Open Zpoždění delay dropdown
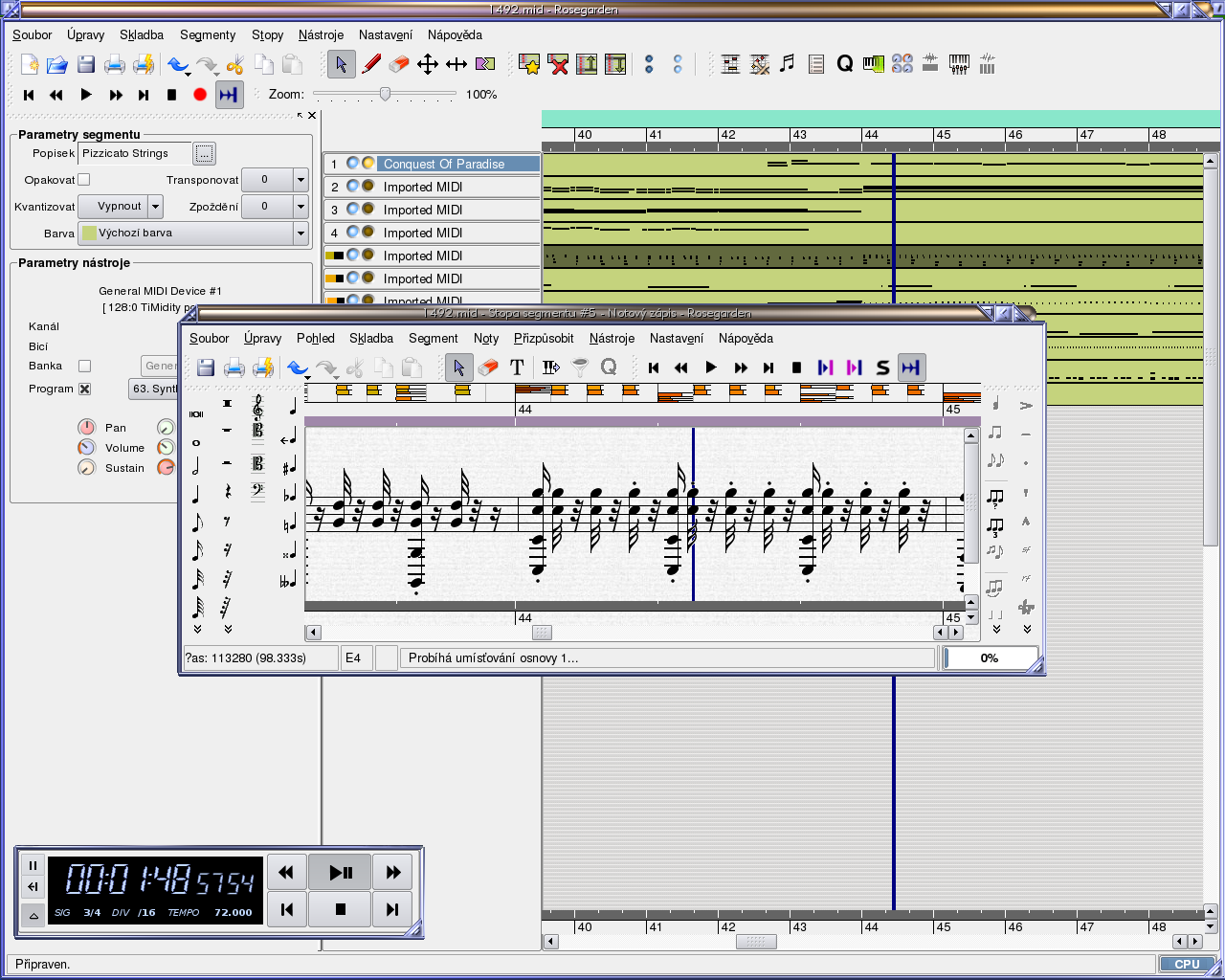 tap(301, 206)
